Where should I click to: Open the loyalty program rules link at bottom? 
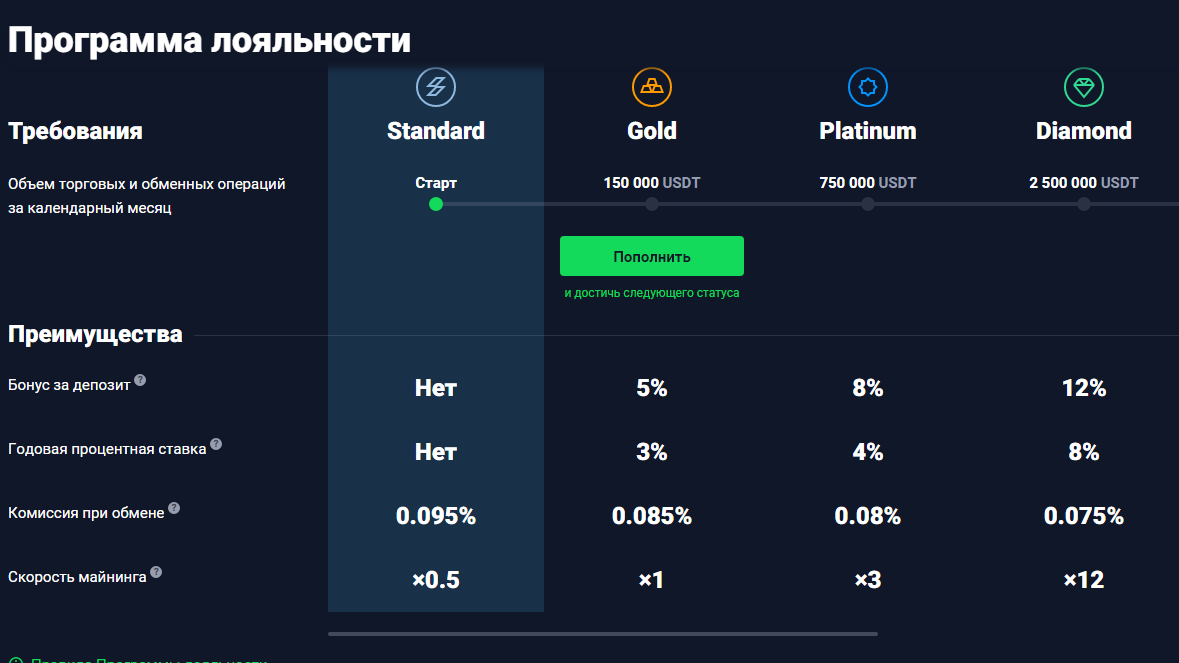[x=148, y=659]
